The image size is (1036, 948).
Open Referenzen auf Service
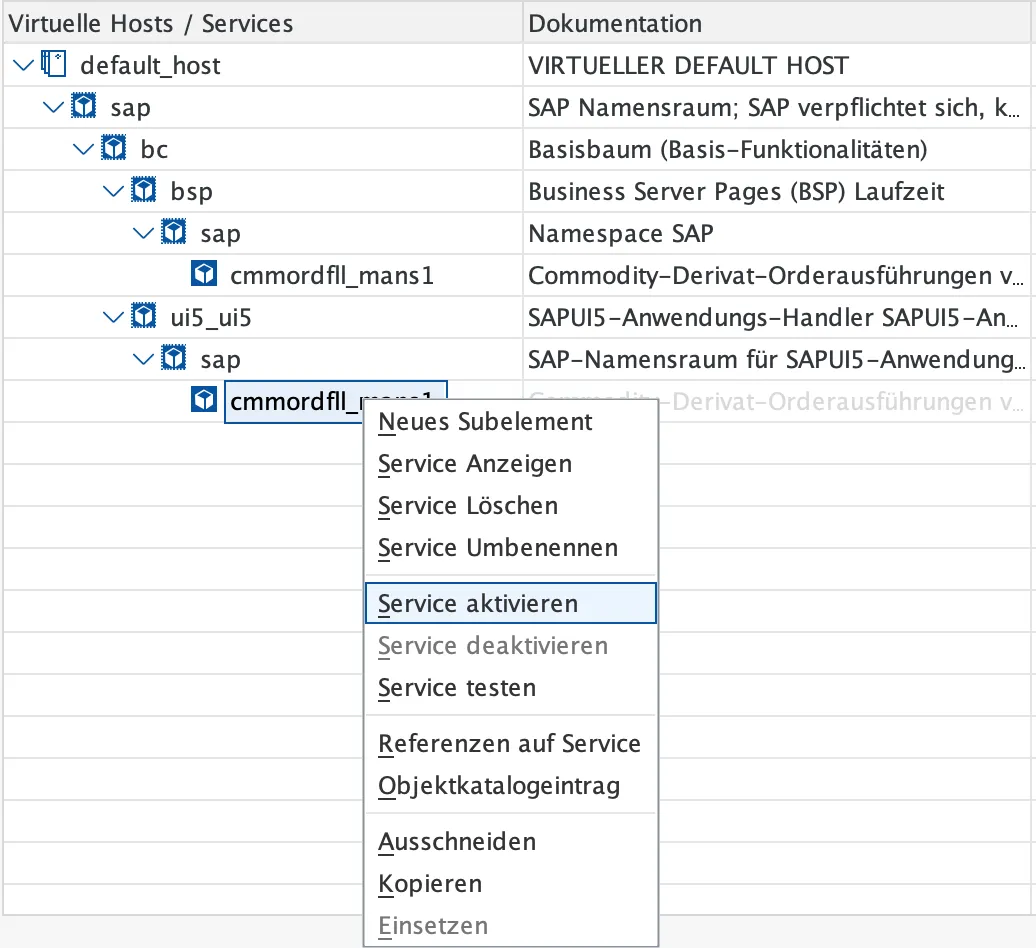pos(509,744)
